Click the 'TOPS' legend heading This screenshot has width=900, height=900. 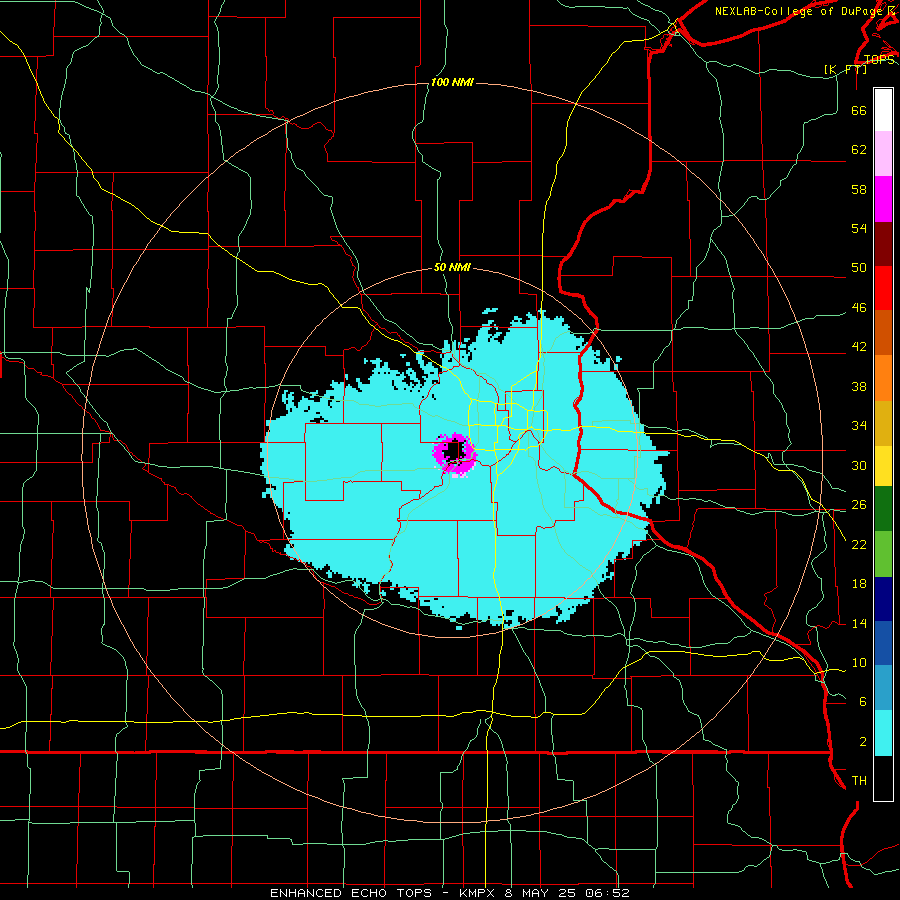(879, 60)
